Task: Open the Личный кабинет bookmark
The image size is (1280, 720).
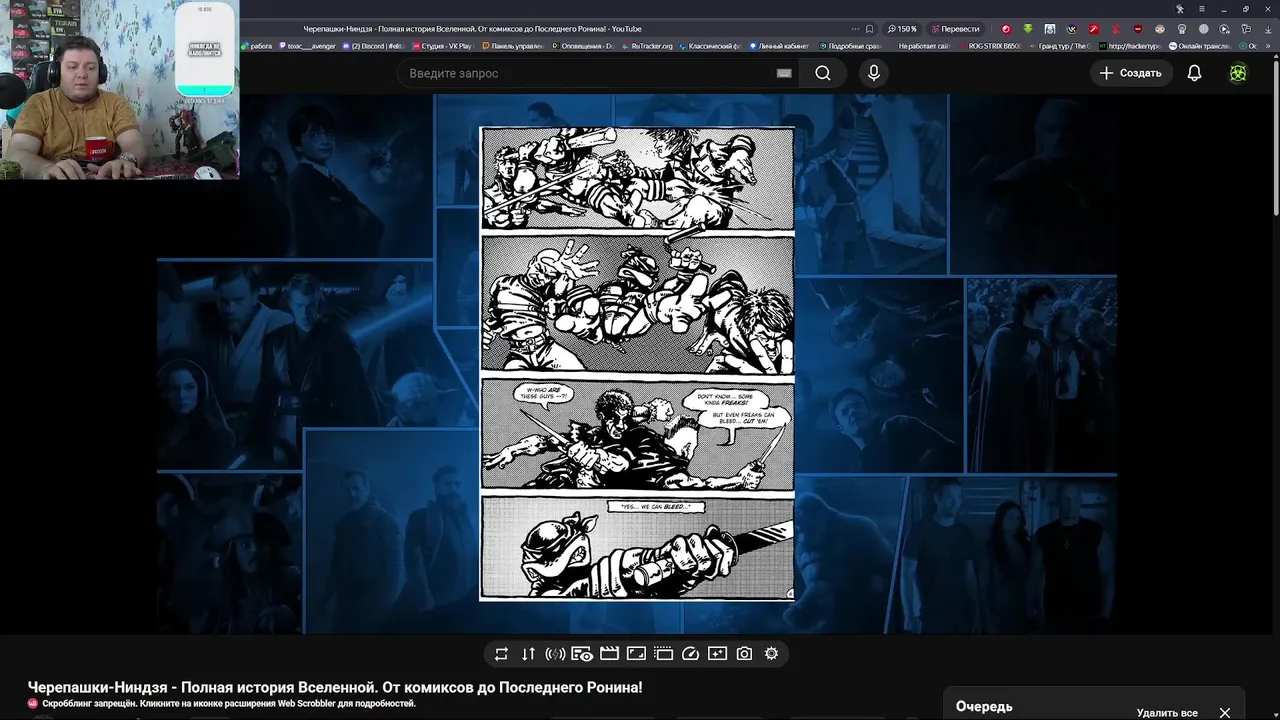Action: coord(781,46)
